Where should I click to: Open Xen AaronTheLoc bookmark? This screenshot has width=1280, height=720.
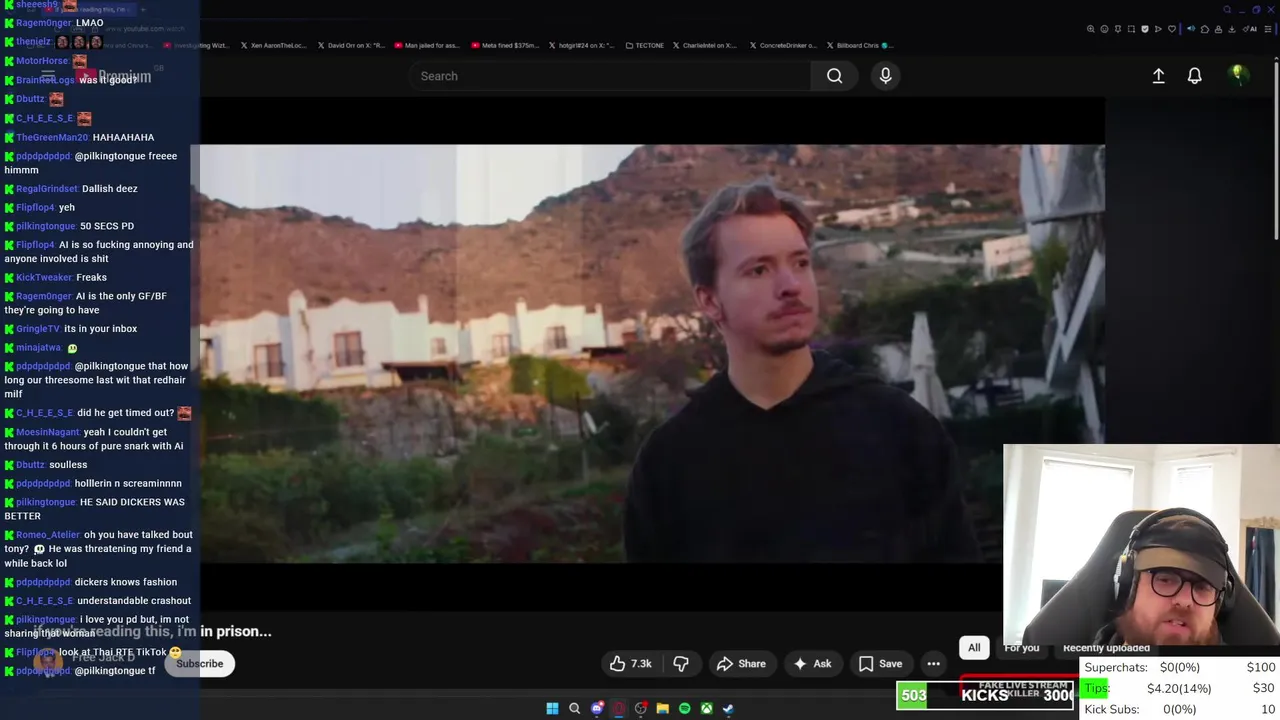point(272,45)
